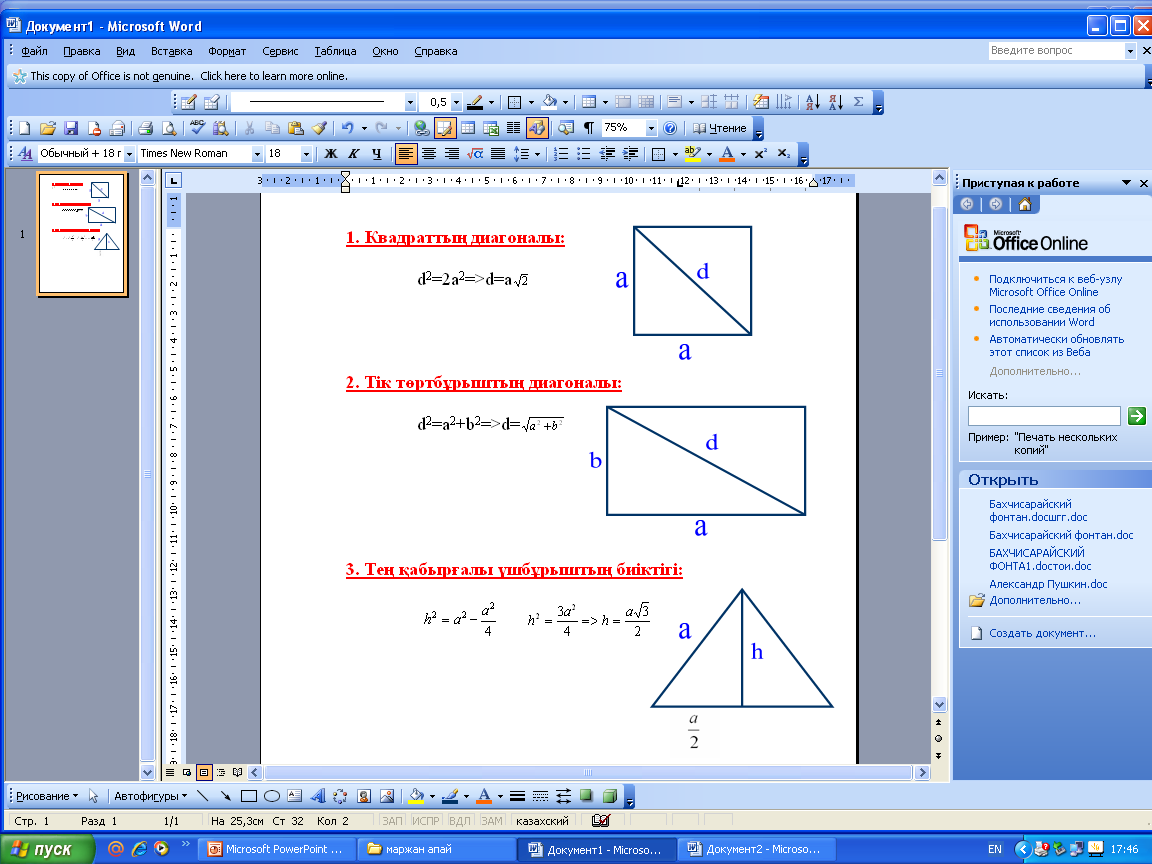Select the WordArt insert icon
Image resolution: width=1152 pixels, height=864 pixels.
317,796
